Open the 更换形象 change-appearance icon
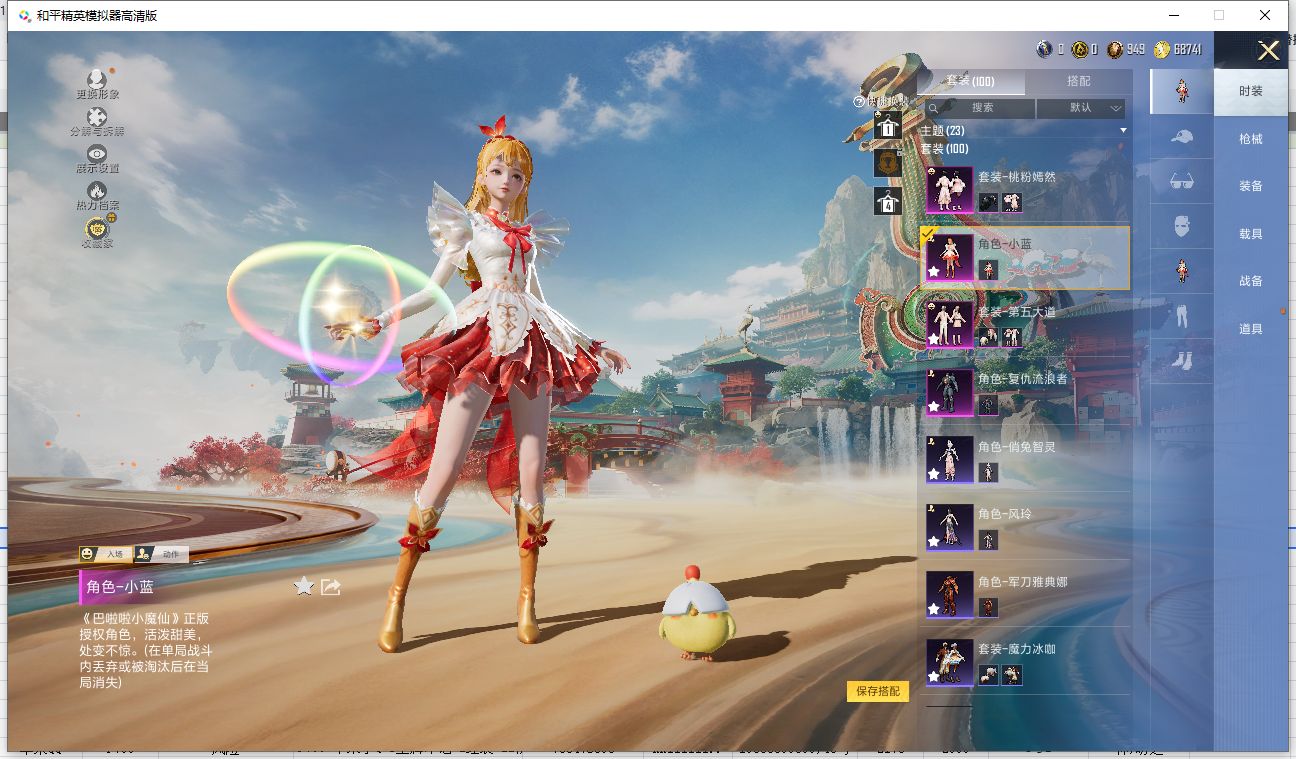 coord(97,79)
